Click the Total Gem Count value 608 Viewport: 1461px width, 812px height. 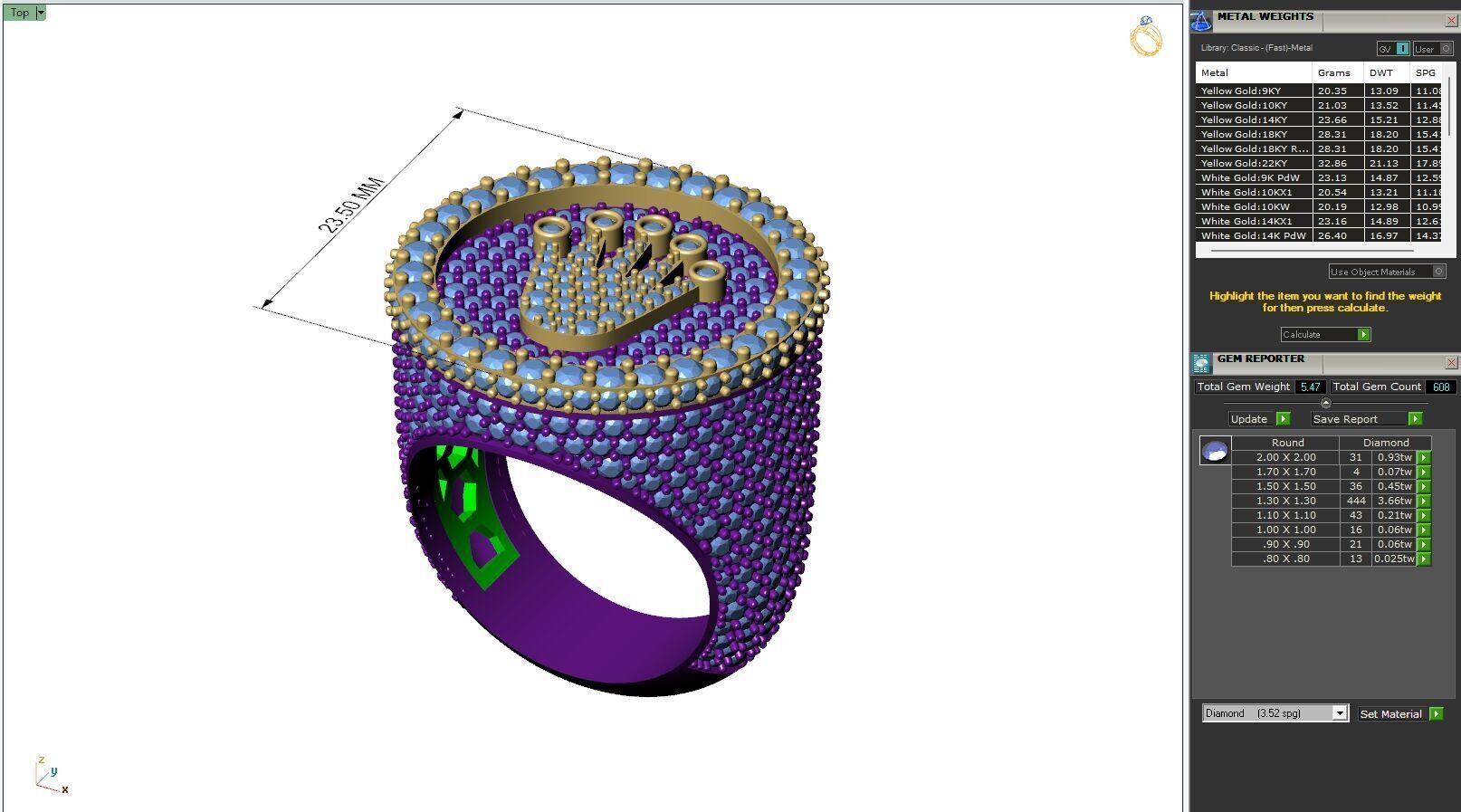(x=1441, y=387)
